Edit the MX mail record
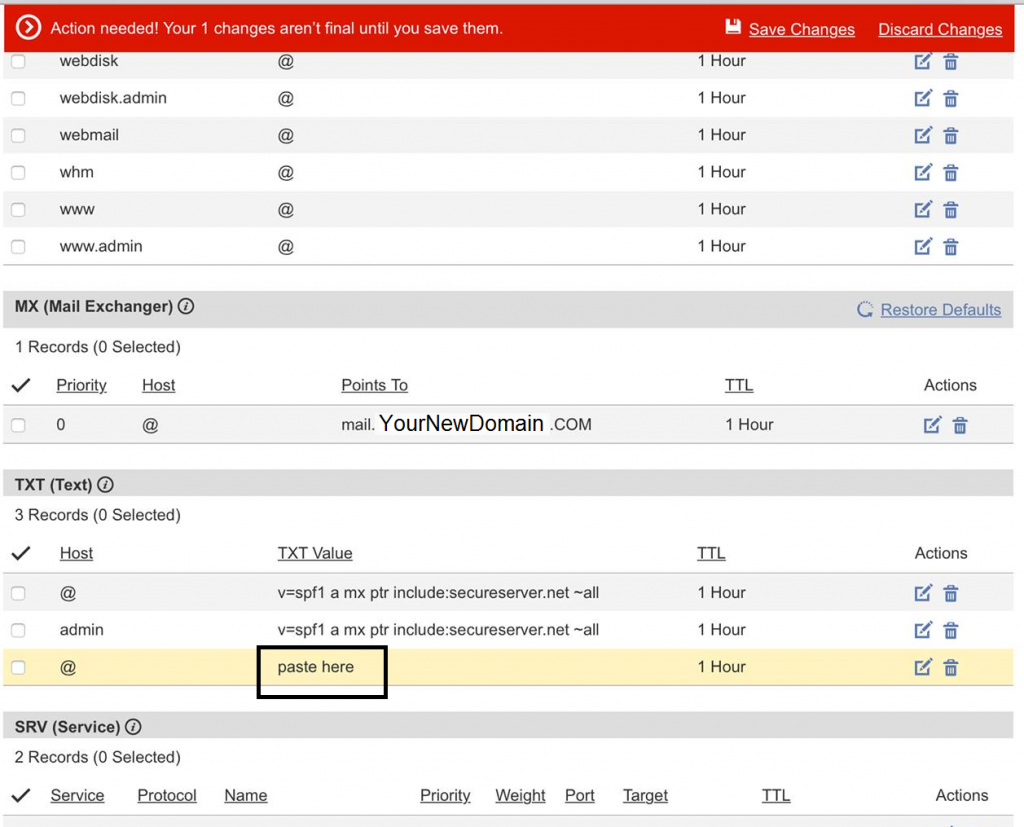The width and height of the screenshot is (1024, 827). tap(933, 425)
